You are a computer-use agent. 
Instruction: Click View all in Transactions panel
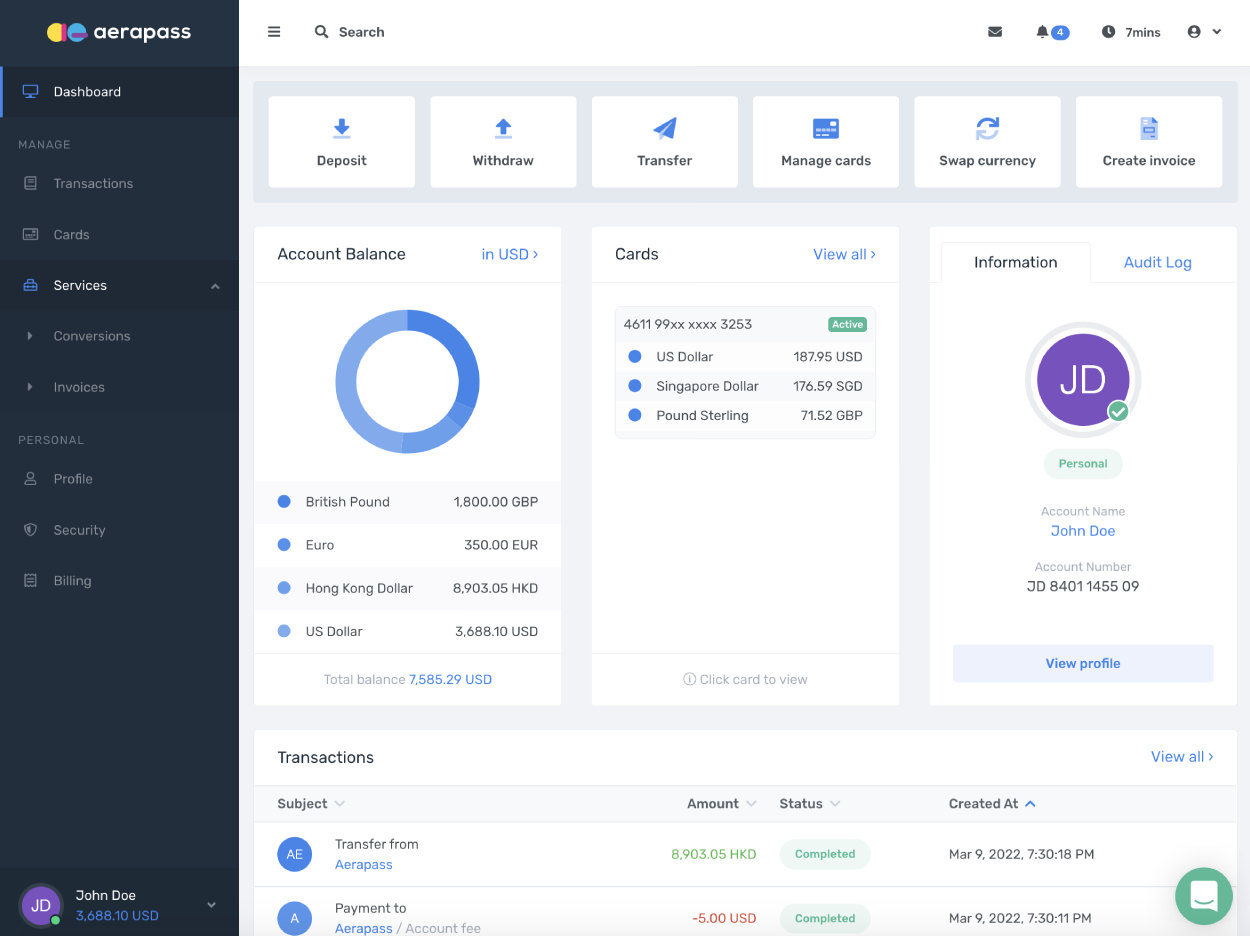point(1182,757)
